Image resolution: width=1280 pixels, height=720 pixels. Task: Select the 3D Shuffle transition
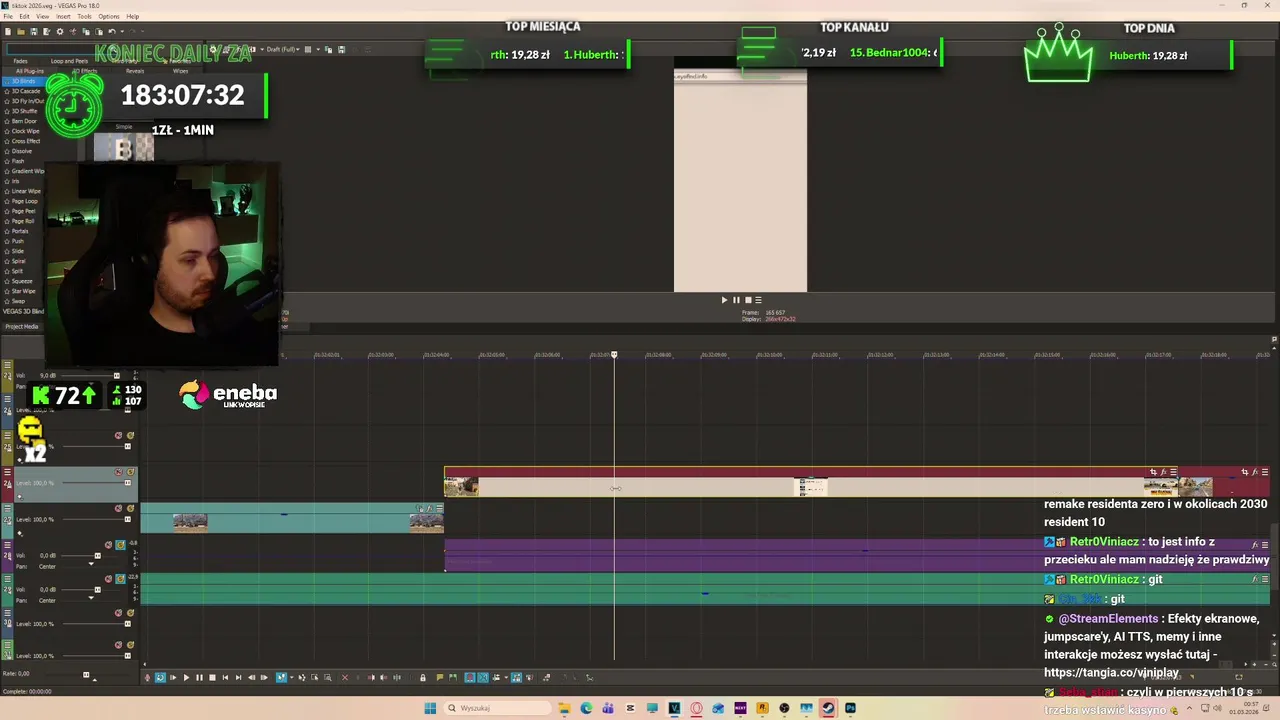click(24, 111)
